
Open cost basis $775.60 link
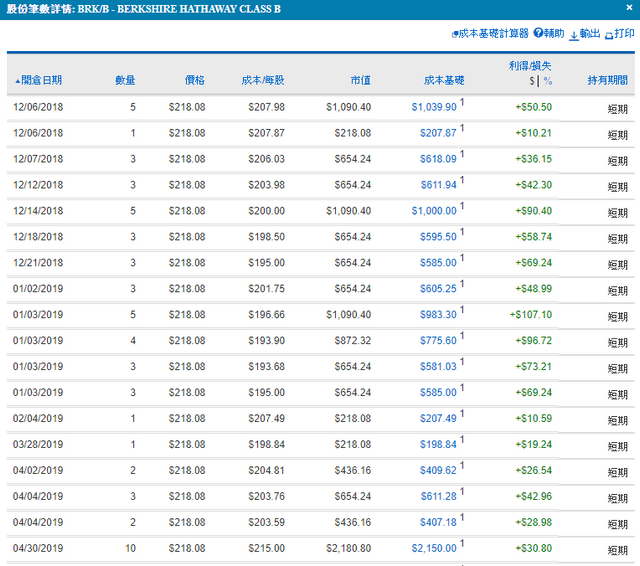[x=438, y=341]
